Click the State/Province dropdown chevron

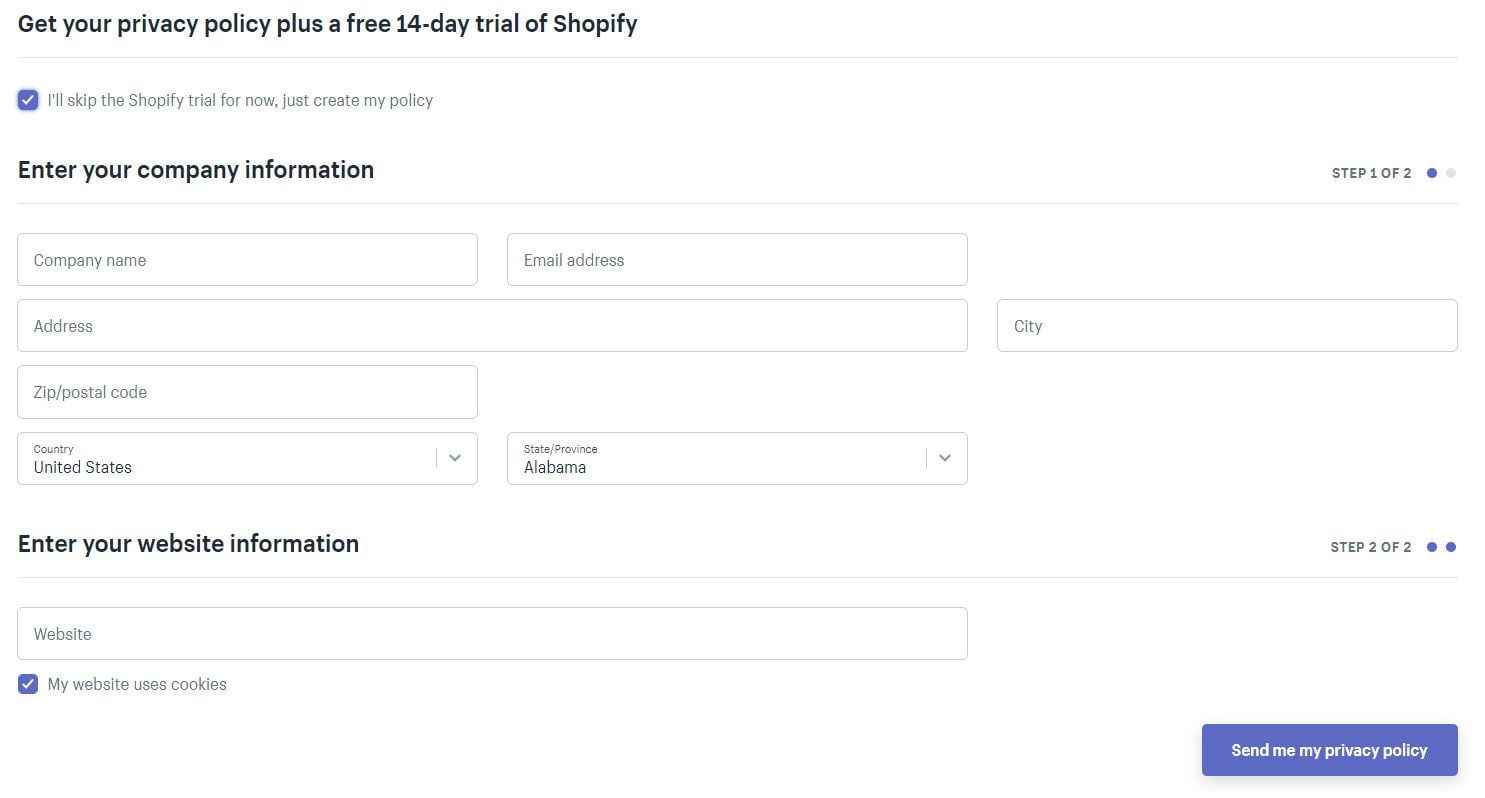click(945, 458)
